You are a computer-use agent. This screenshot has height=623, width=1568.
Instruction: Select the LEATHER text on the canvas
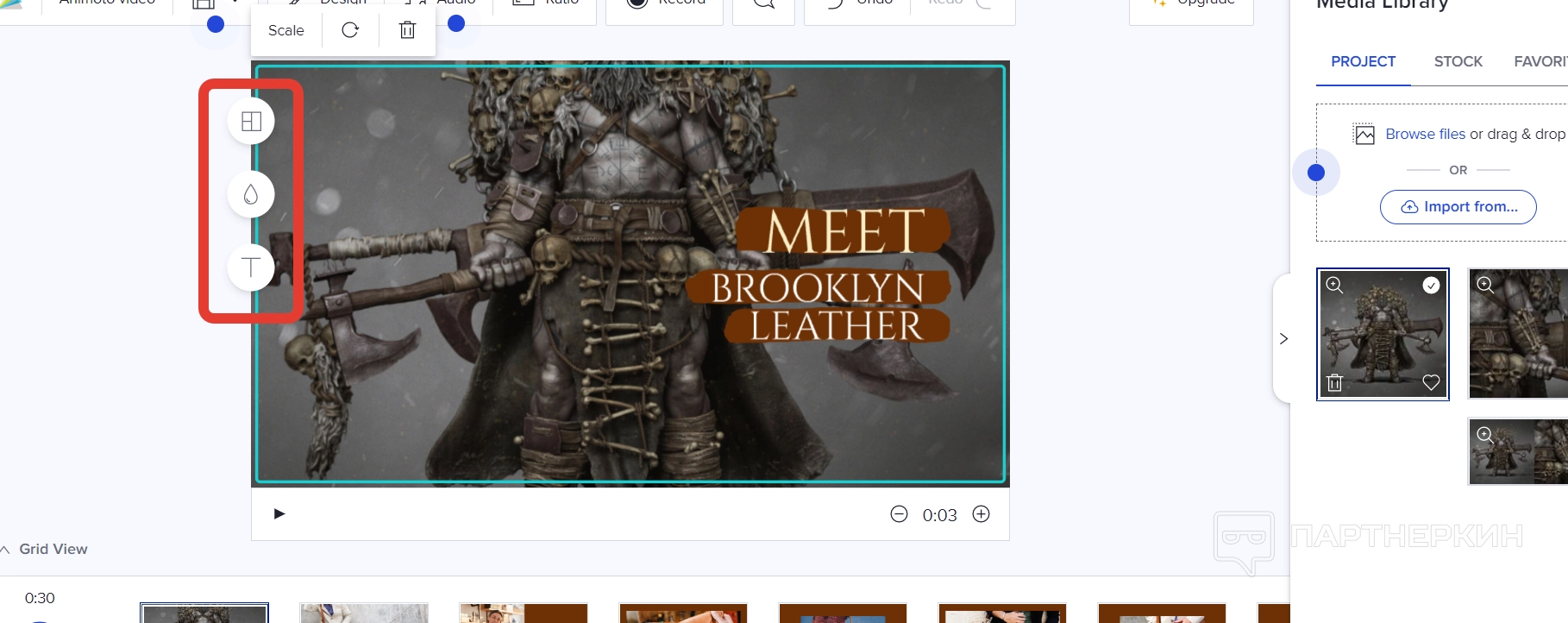pos(836,326)
